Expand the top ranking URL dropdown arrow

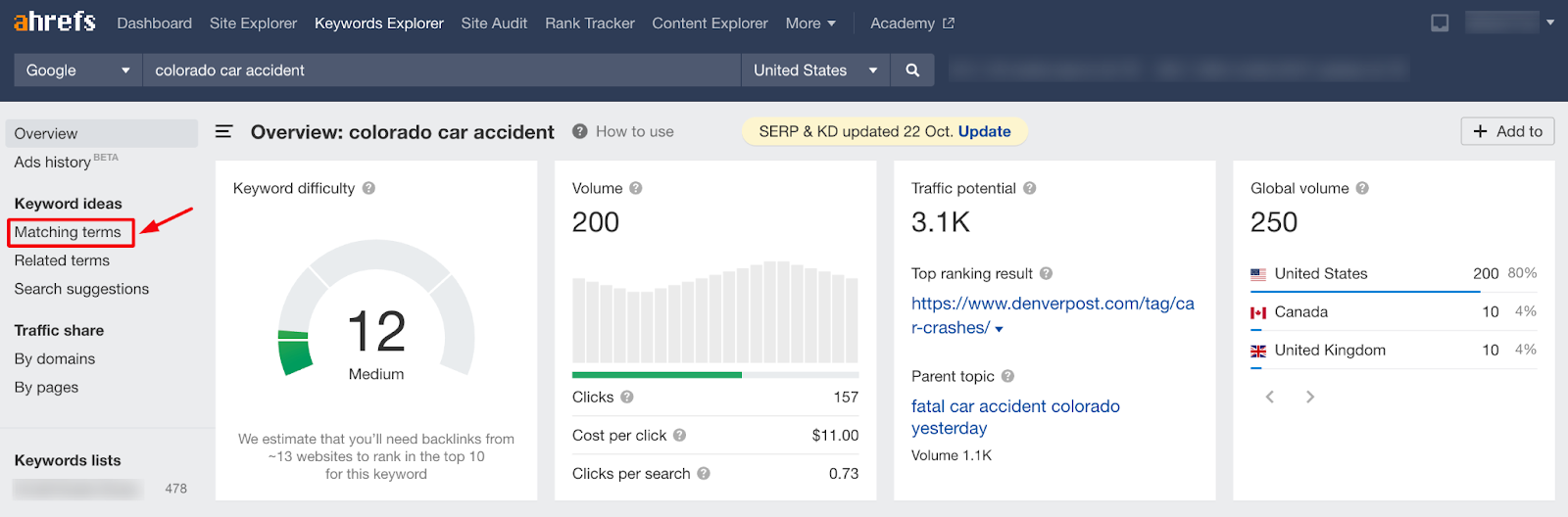pos(999,329)
